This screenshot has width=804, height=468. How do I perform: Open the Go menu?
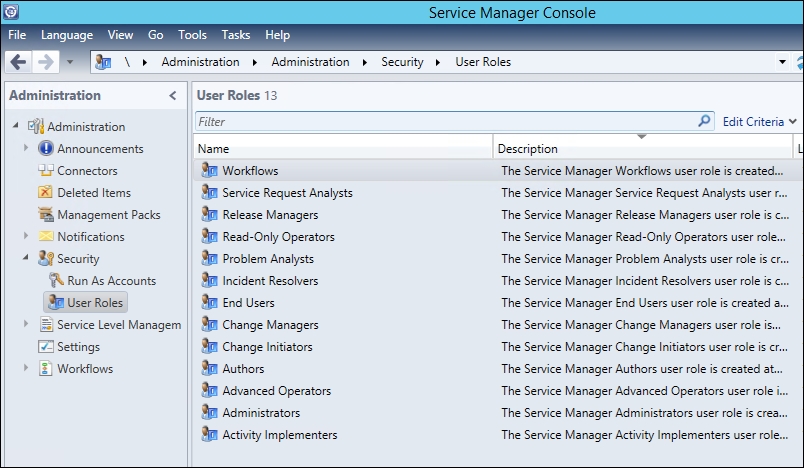coord(155,35)
